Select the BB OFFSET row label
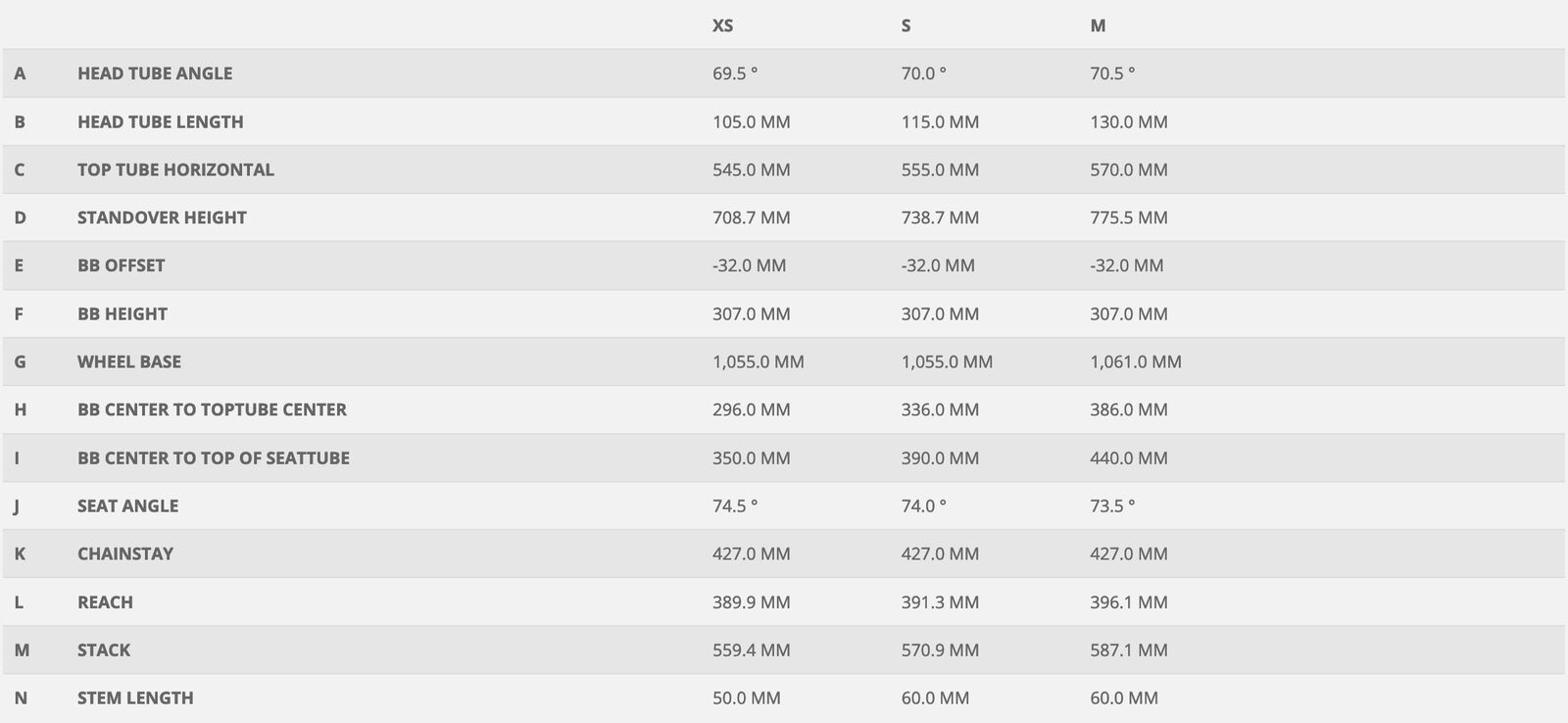Image resolution: width=1568 pixels, height=723 pixels. 122,265
